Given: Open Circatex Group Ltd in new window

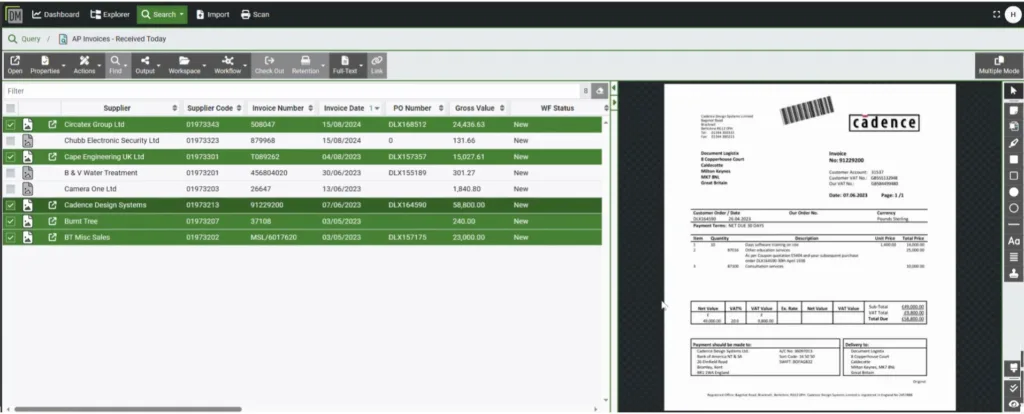Looking at the screenshot, I should click(52, 124).
